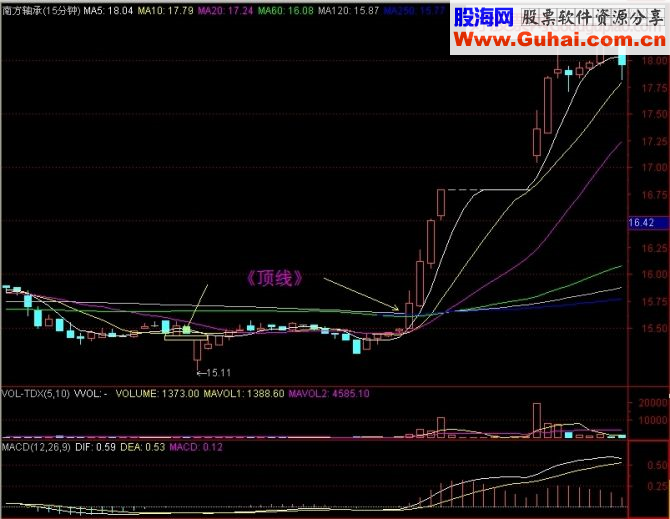Click the DIF: 0.59 readout
This screenshot has width=670, height=519.
coord(95,447)
